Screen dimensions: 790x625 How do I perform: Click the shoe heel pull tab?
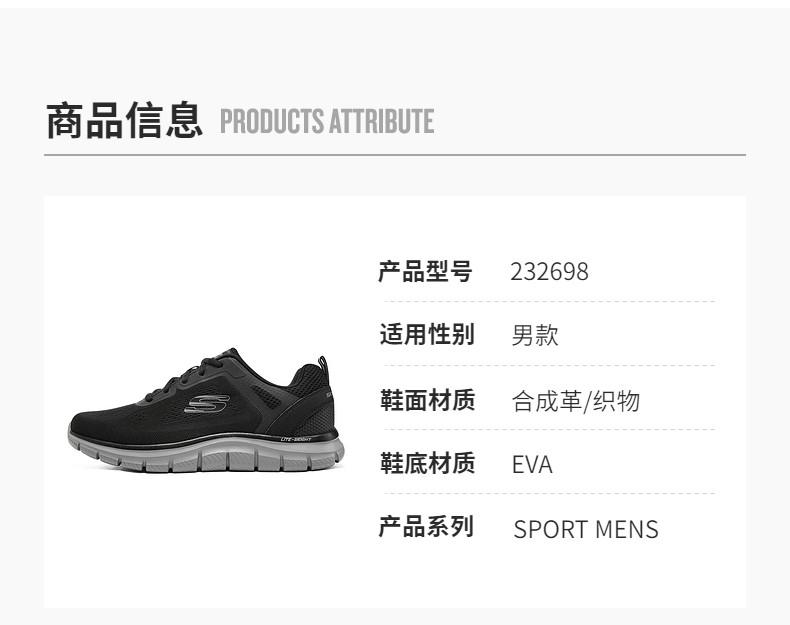pos(323,365)
